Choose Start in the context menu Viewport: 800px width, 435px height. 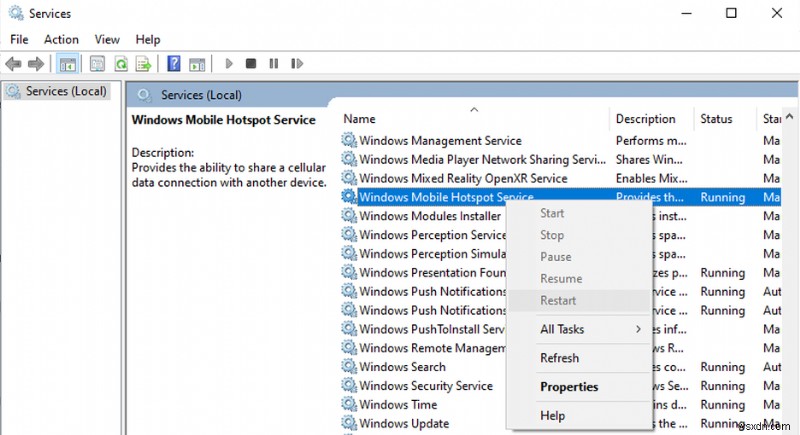click(x=580, y=213)
